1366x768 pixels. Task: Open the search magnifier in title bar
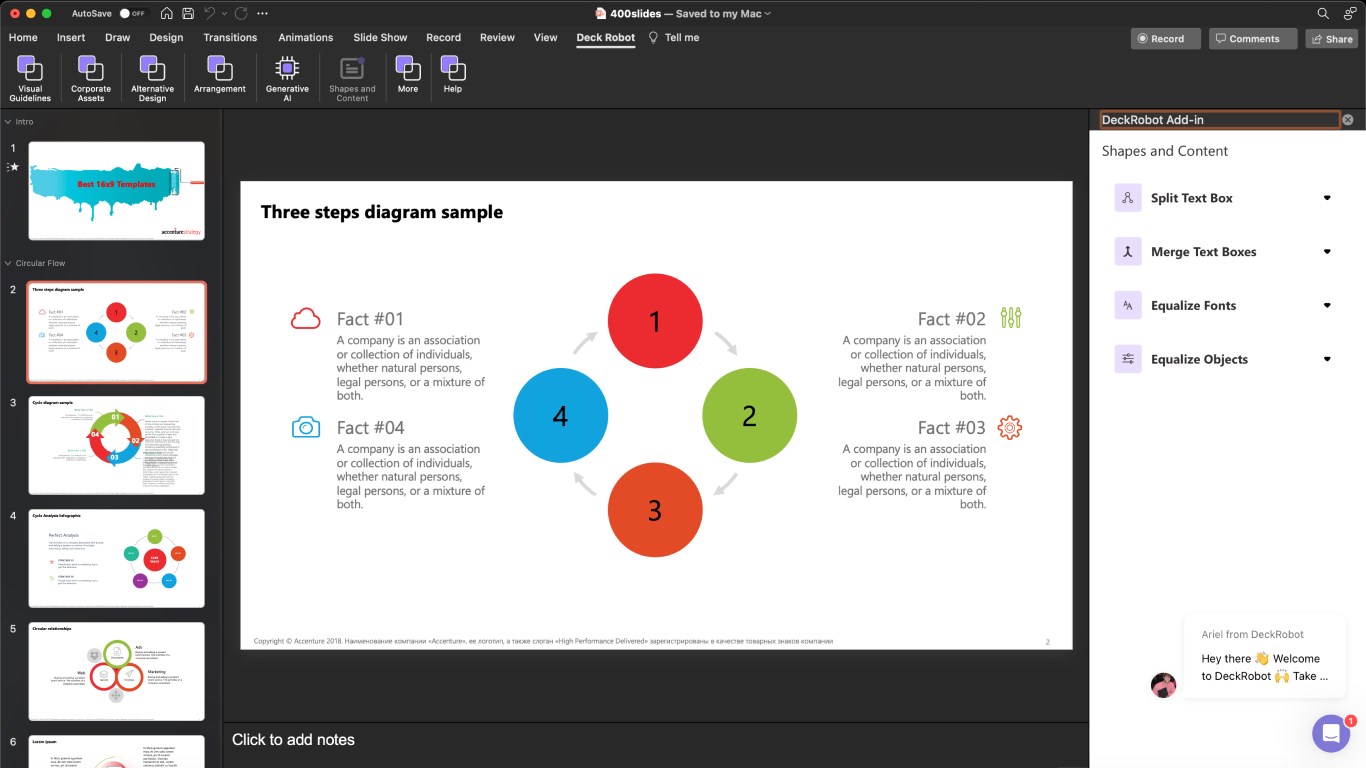coord(1323,13)
